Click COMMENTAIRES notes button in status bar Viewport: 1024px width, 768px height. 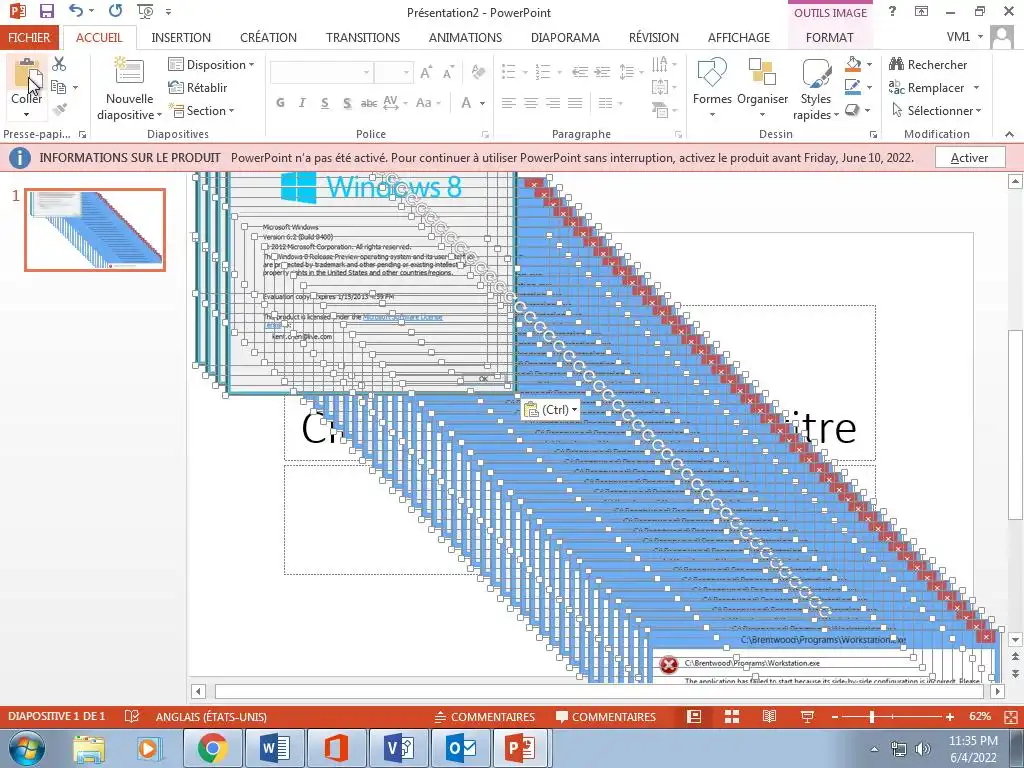[x=485, y=716]
